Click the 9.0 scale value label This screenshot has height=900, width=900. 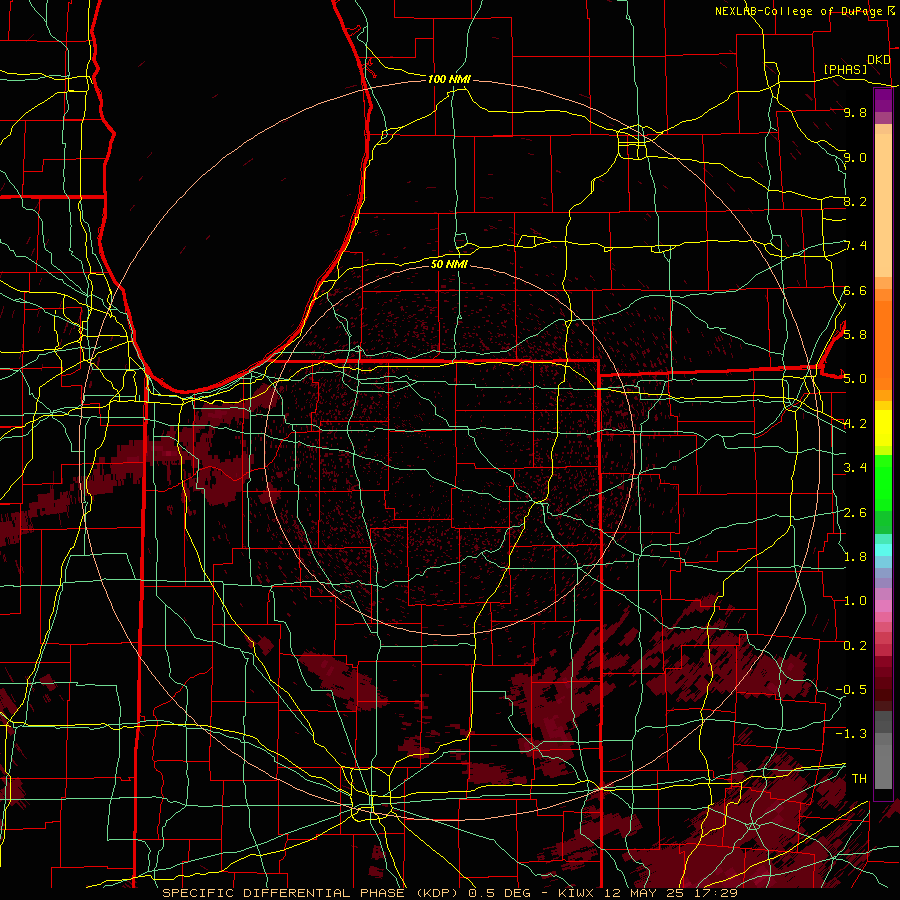point(855,157)
